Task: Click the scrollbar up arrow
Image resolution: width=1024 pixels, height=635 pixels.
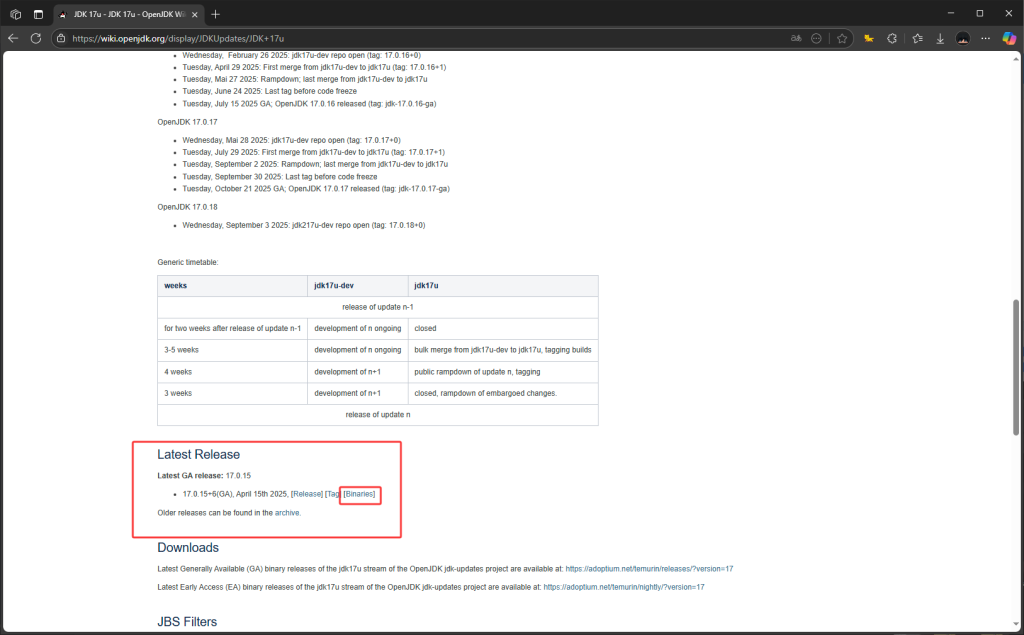Action: (1016, 59)
